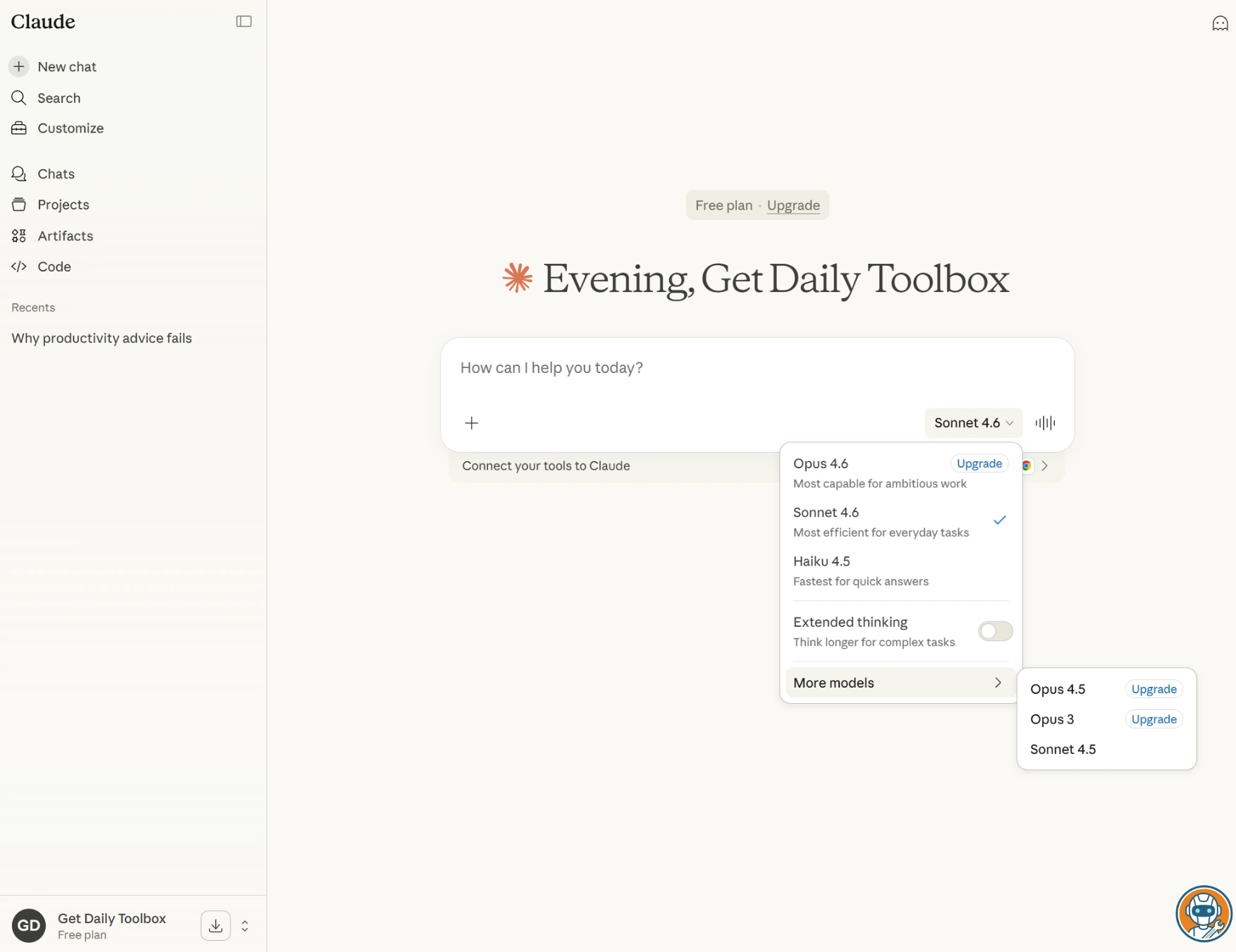View your Artifacts
The width and height of the screenshot is (1236, 952).
[66, 236]
